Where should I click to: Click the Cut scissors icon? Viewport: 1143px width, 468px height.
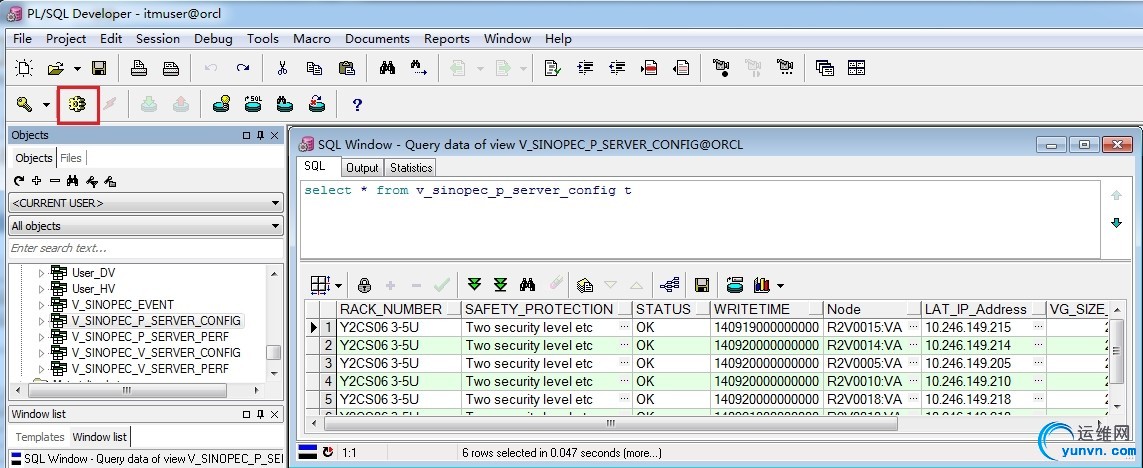283,69
